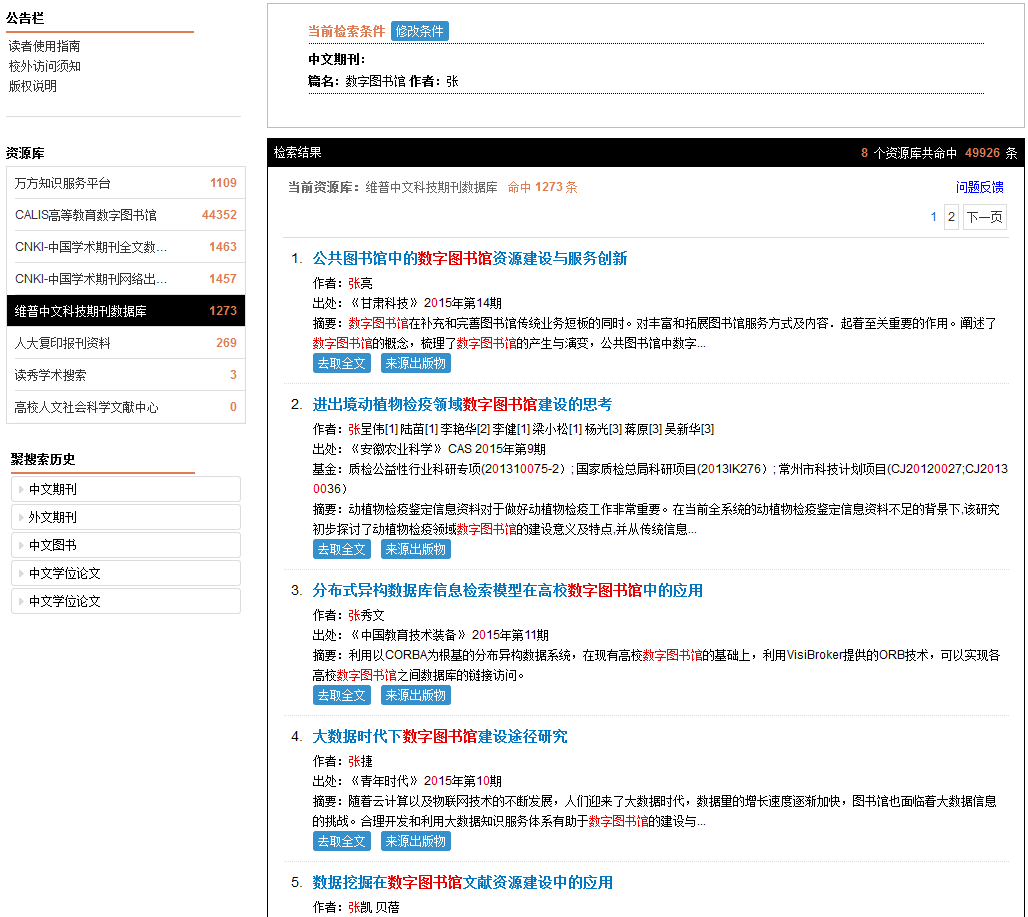Open the 版权说明 link
Viewport: 1028px width, 917px height.
(32, 86)
